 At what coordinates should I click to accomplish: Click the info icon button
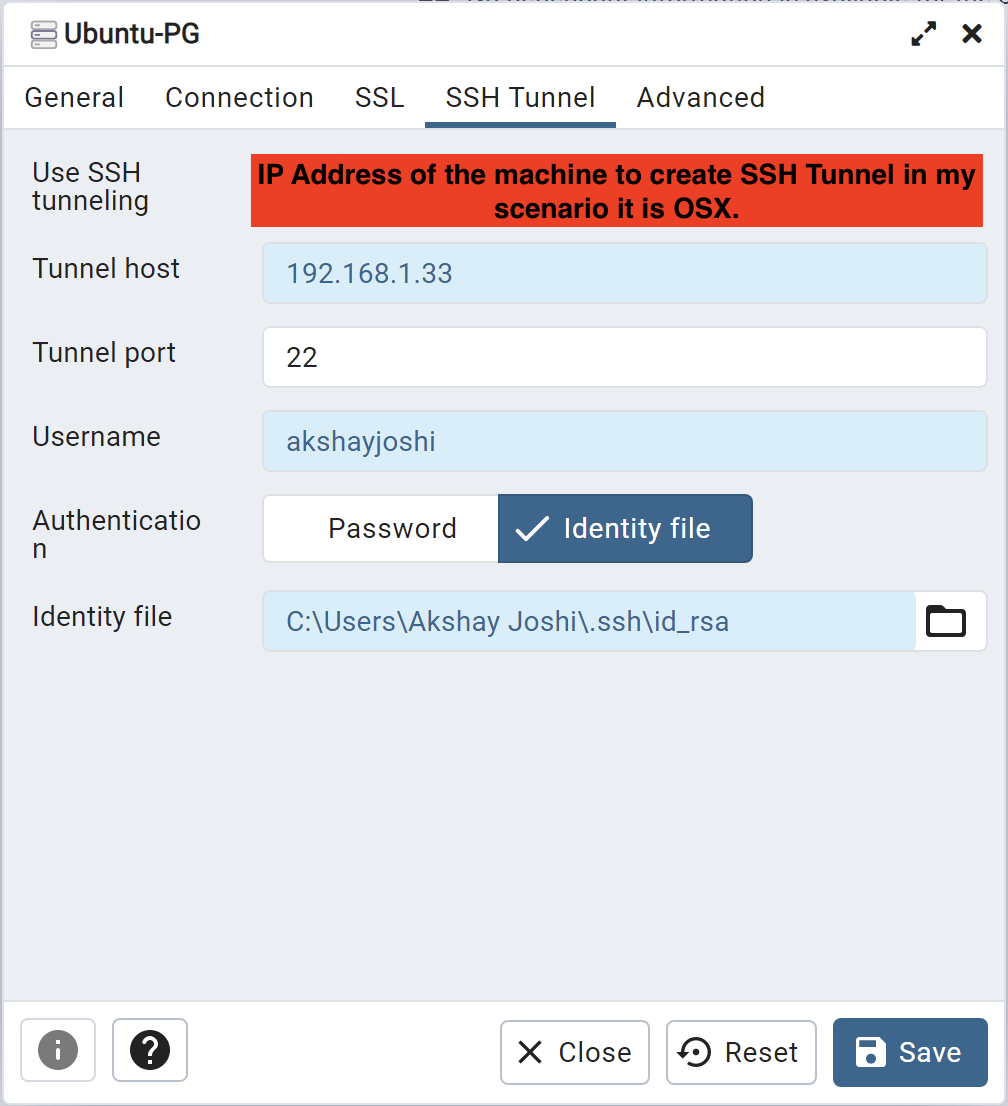[x=58, y=1050]
